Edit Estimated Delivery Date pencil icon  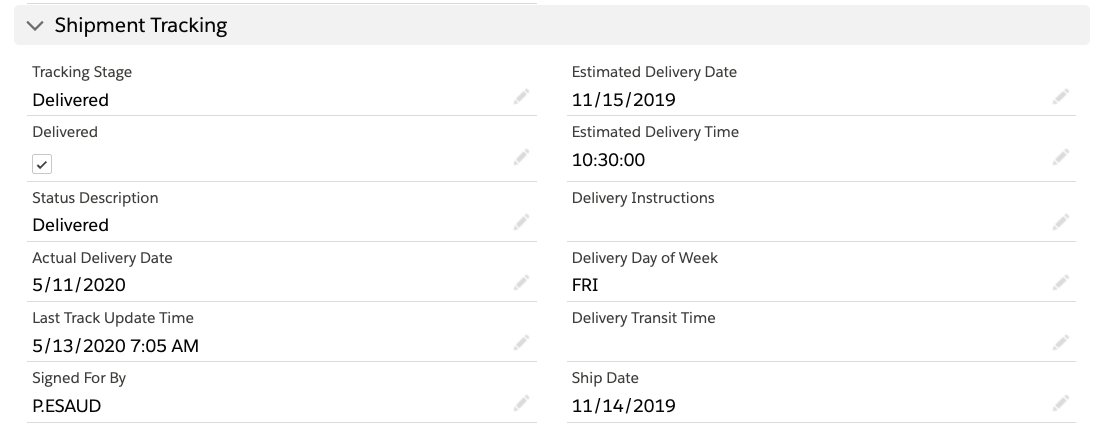pos(1060,96)
